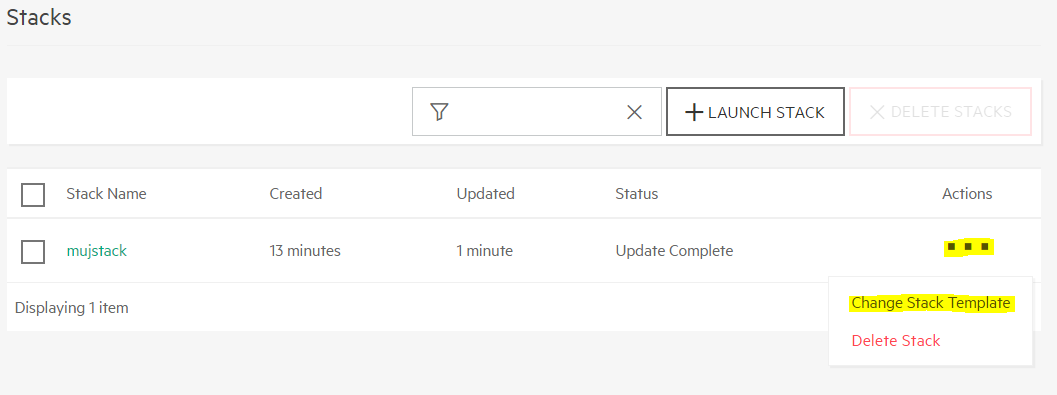This screenshot has height=395, width=1057.
Task: Check the box next to mujstack
Action: pos(33,251)
